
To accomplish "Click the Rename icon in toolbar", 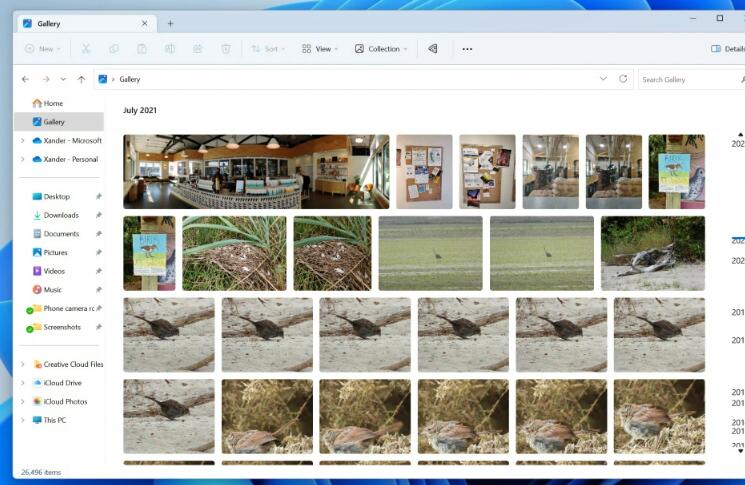I will click(170, 49).
